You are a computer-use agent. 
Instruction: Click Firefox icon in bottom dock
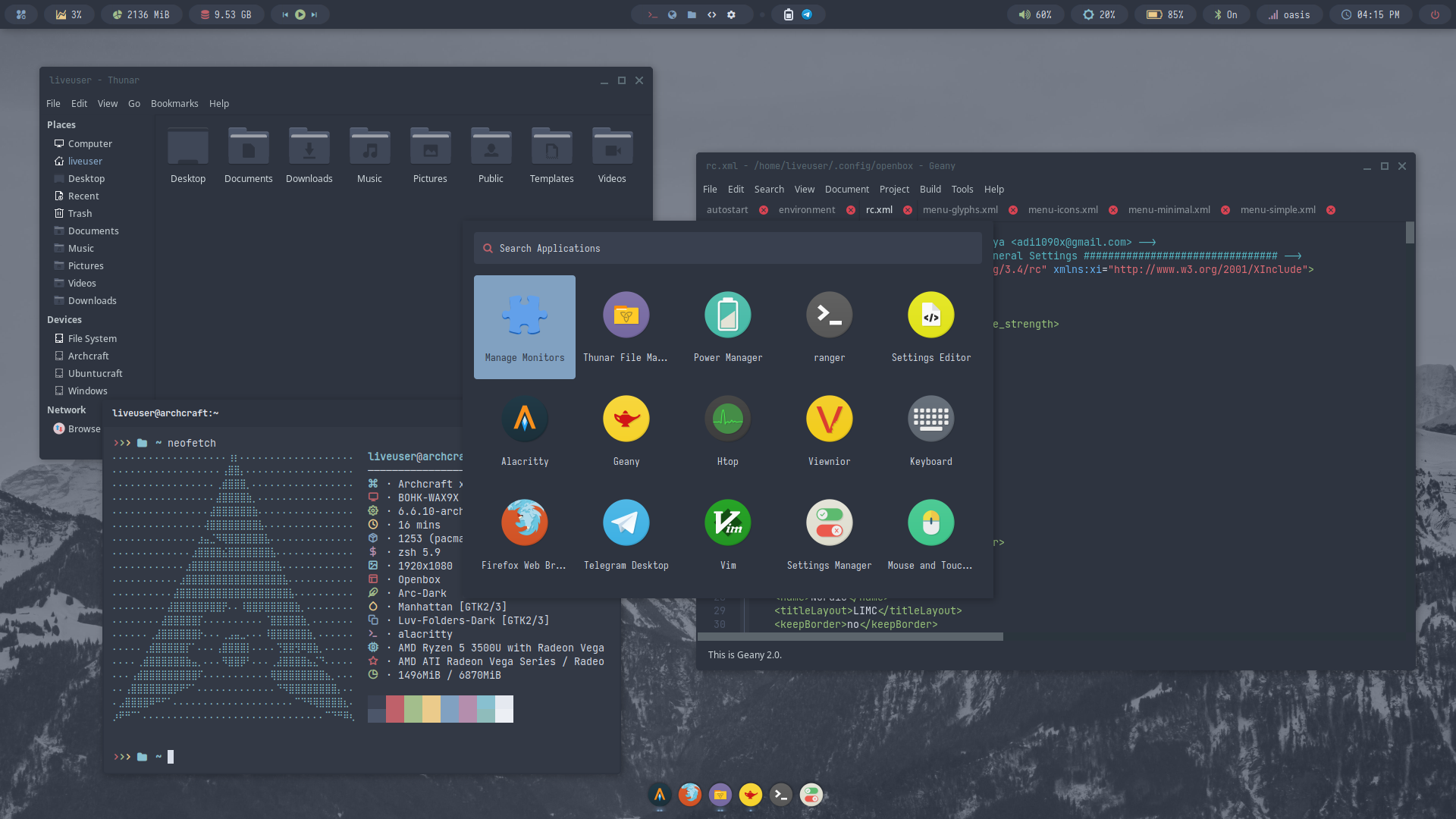[x=689, y=795]
